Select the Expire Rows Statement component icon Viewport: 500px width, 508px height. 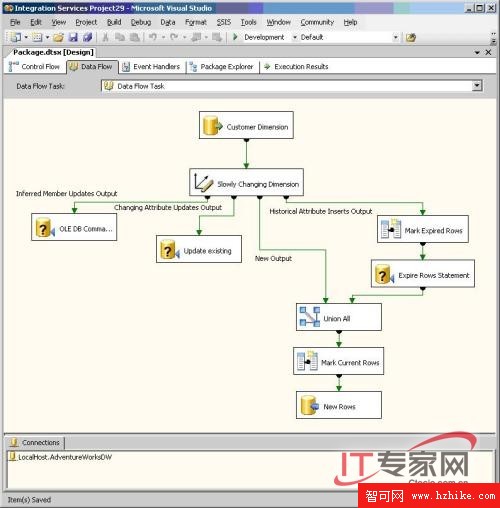tap(384, 274)
